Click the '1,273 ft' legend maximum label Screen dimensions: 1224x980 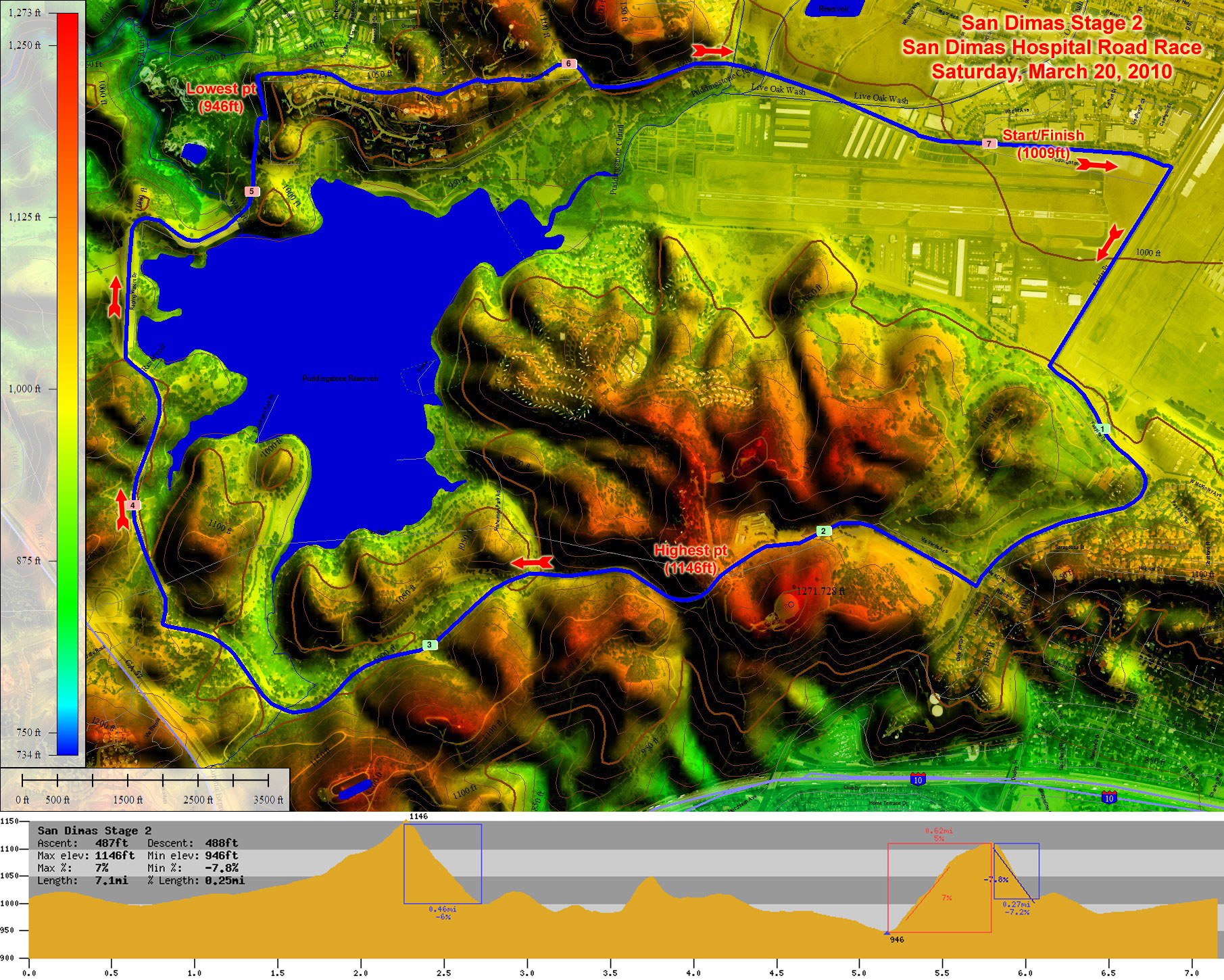click(24, 13)
